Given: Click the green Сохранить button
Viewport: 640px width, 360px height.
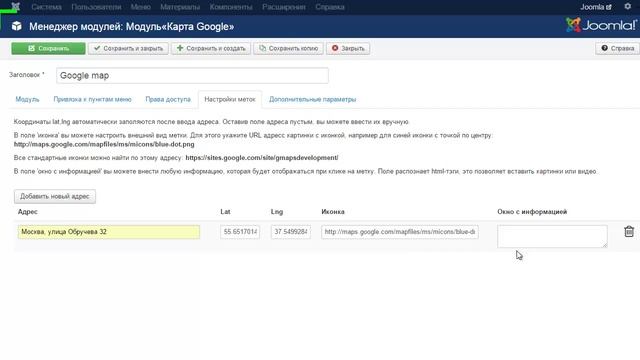Looking at the screenshot, I should pos(49,48).
